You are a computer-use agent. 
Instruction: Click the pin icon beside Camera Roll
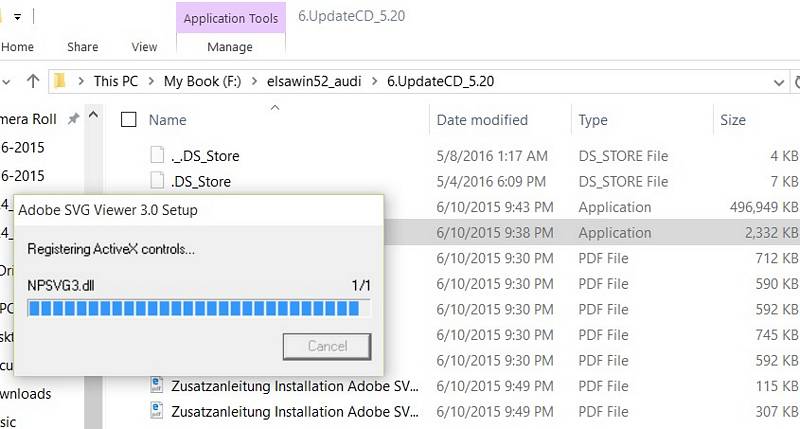pyautogui.click(x=73, y=119)
